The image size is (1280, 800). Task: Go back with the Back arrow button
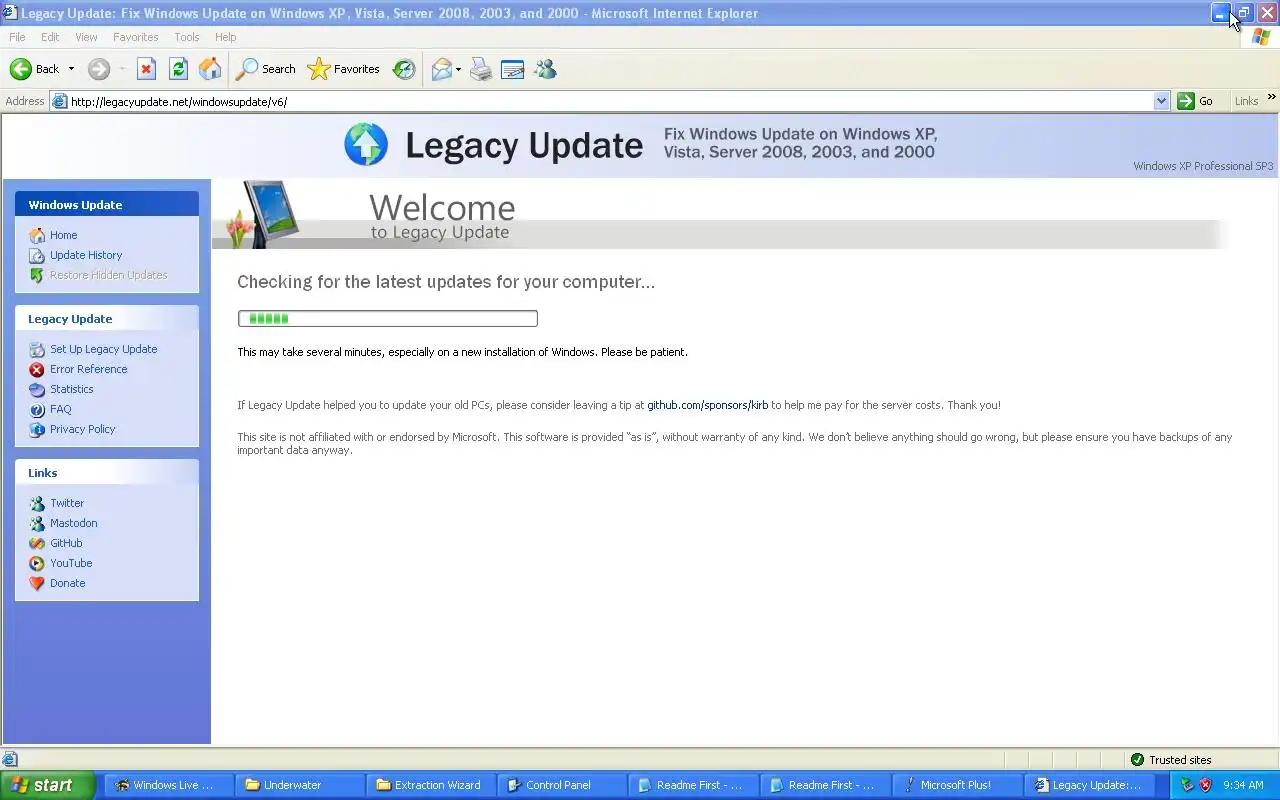click(34, 69)
